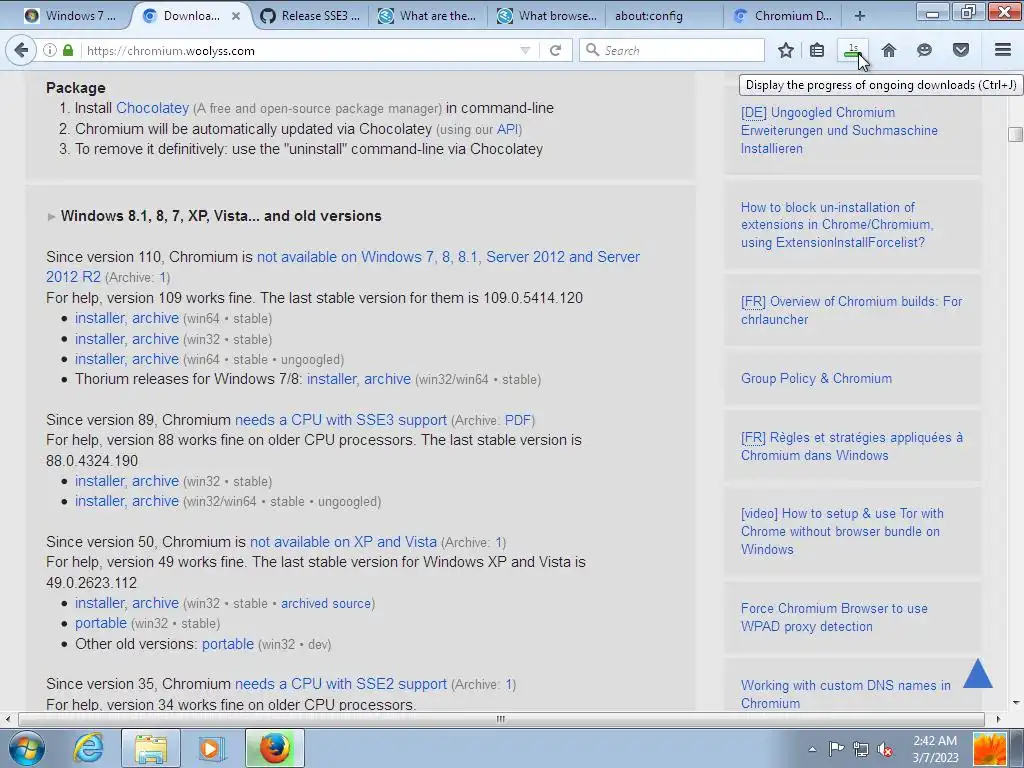Click the address bar URL field

pyautogui.click(x=300, y=50)
